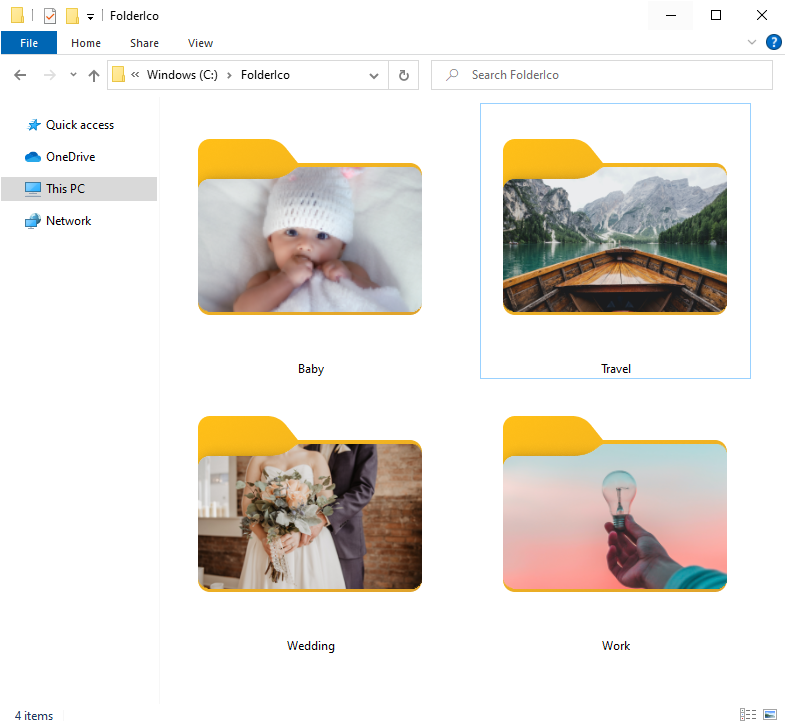Open Customize Quick Access Toolbar dropdown
786x728 pixels.
pyautogui.click(x=90, y=17)
